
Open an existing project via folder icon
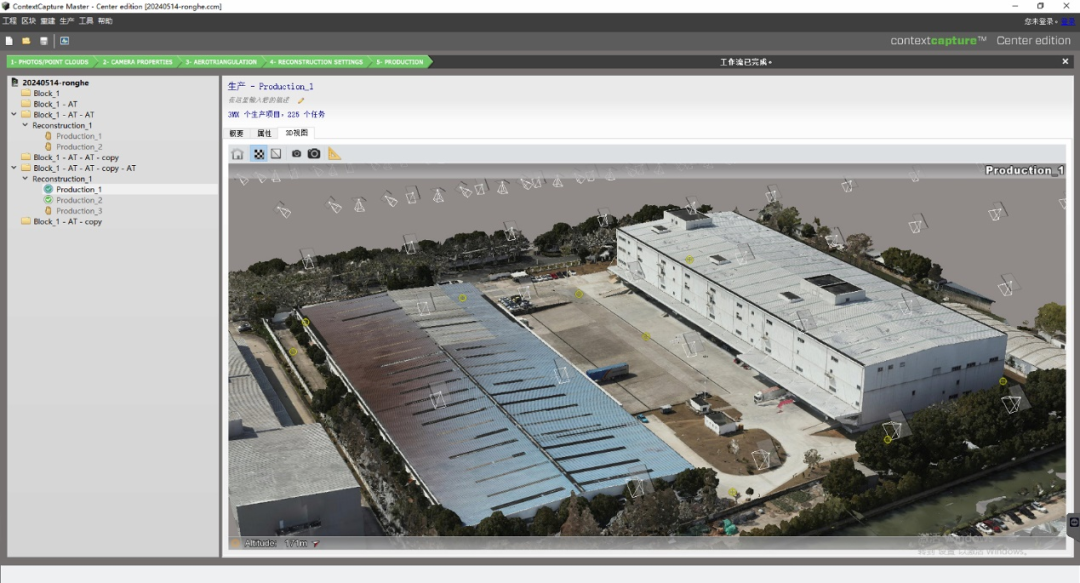(x=26, y=41)
